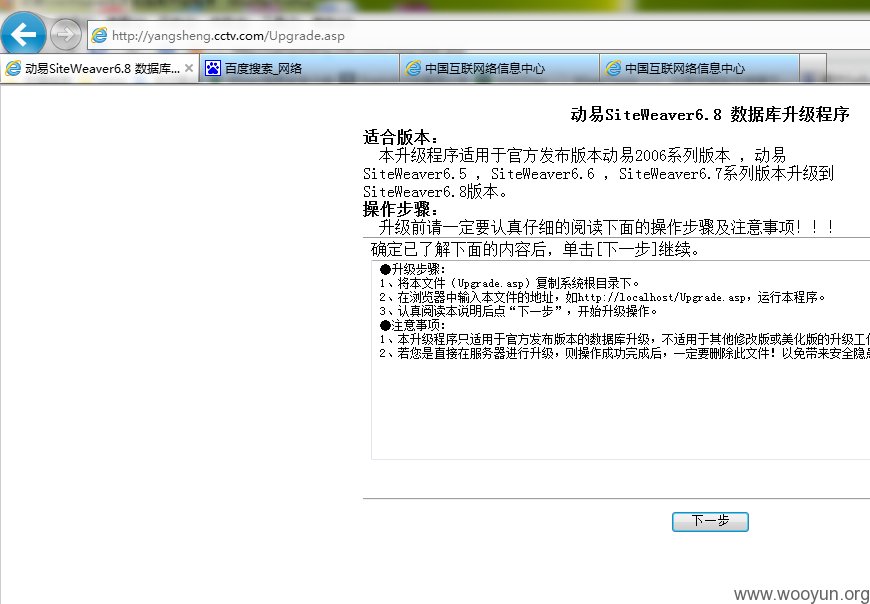Click the sentence 升级前请一定要认真仔细的阅读

pyautogui.click(x=606, y=227)
